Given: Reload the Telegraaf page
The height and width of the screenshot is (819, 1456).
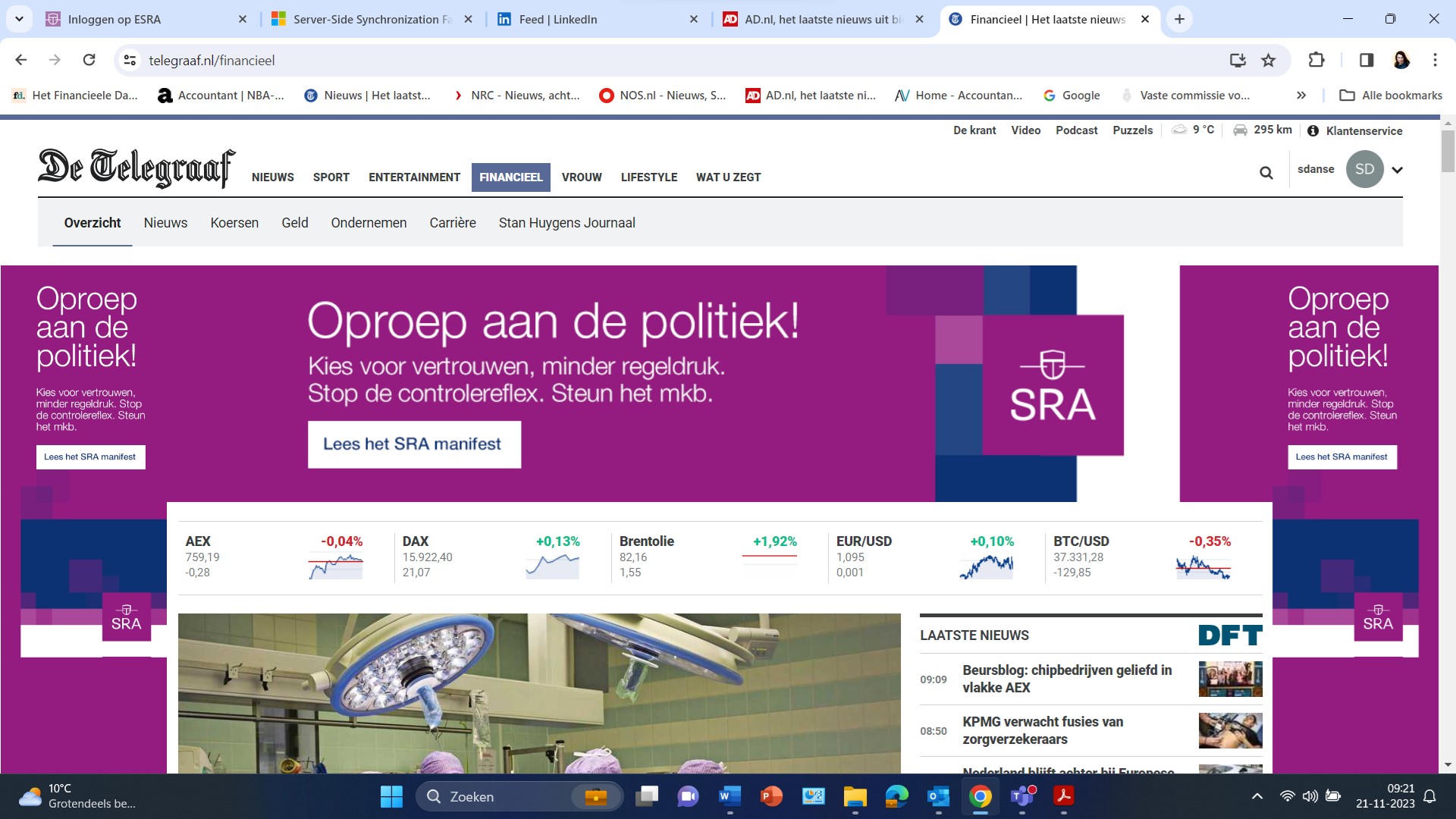Looking at the screenshot, I should click(x=89, y=60).
